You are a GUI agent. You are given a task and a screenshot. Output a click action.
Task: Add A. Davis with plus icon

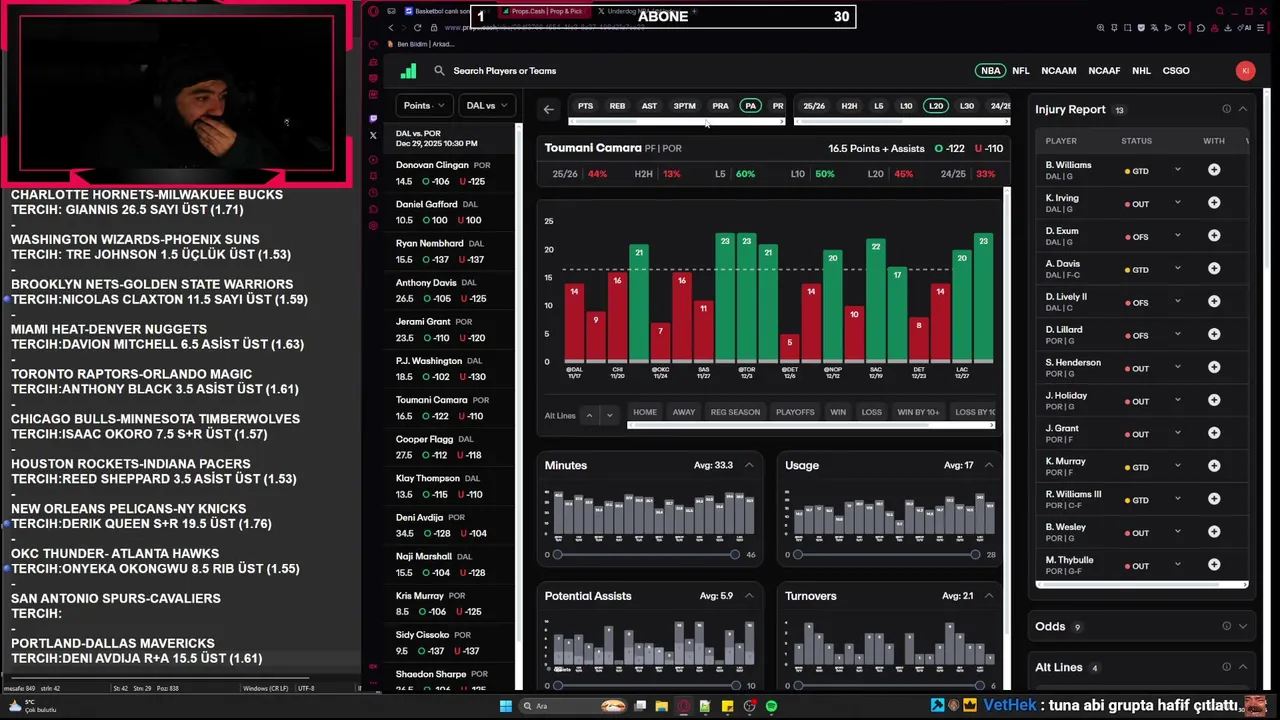(1214, 269)
